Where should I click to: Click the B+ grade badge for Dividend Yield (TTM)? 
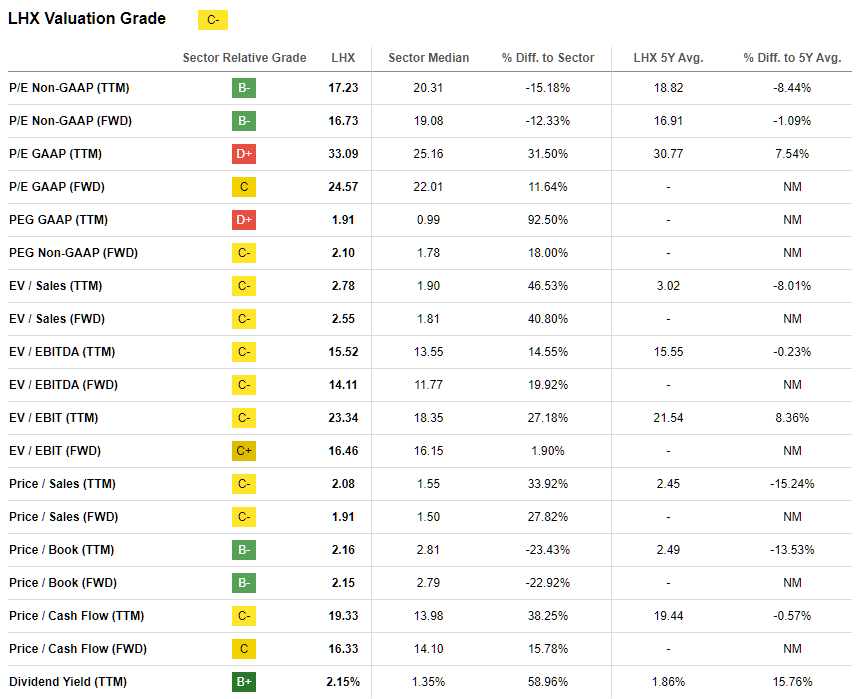(244, 682)
